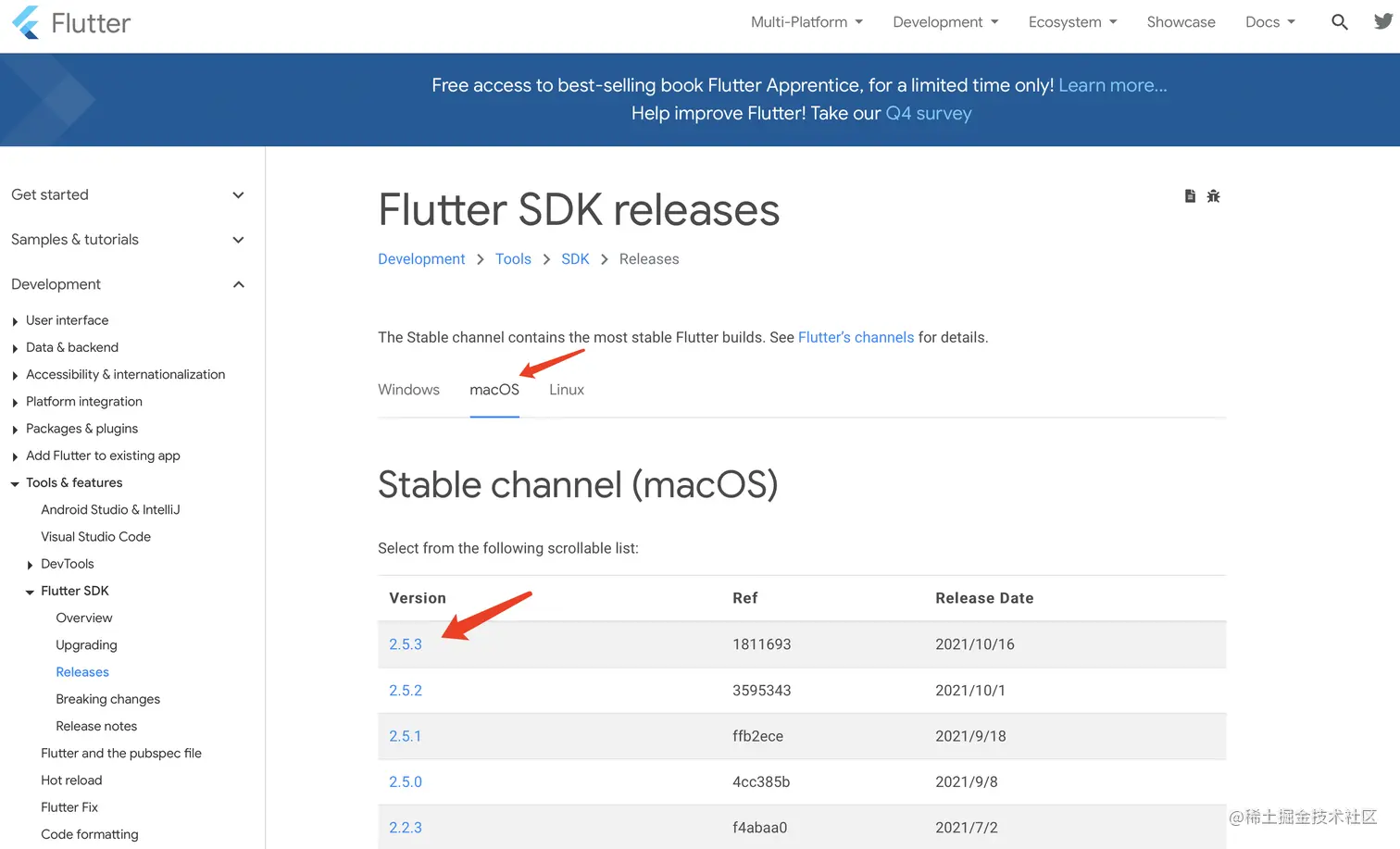Collapse Flutter SDK tree item

point(30,592)
